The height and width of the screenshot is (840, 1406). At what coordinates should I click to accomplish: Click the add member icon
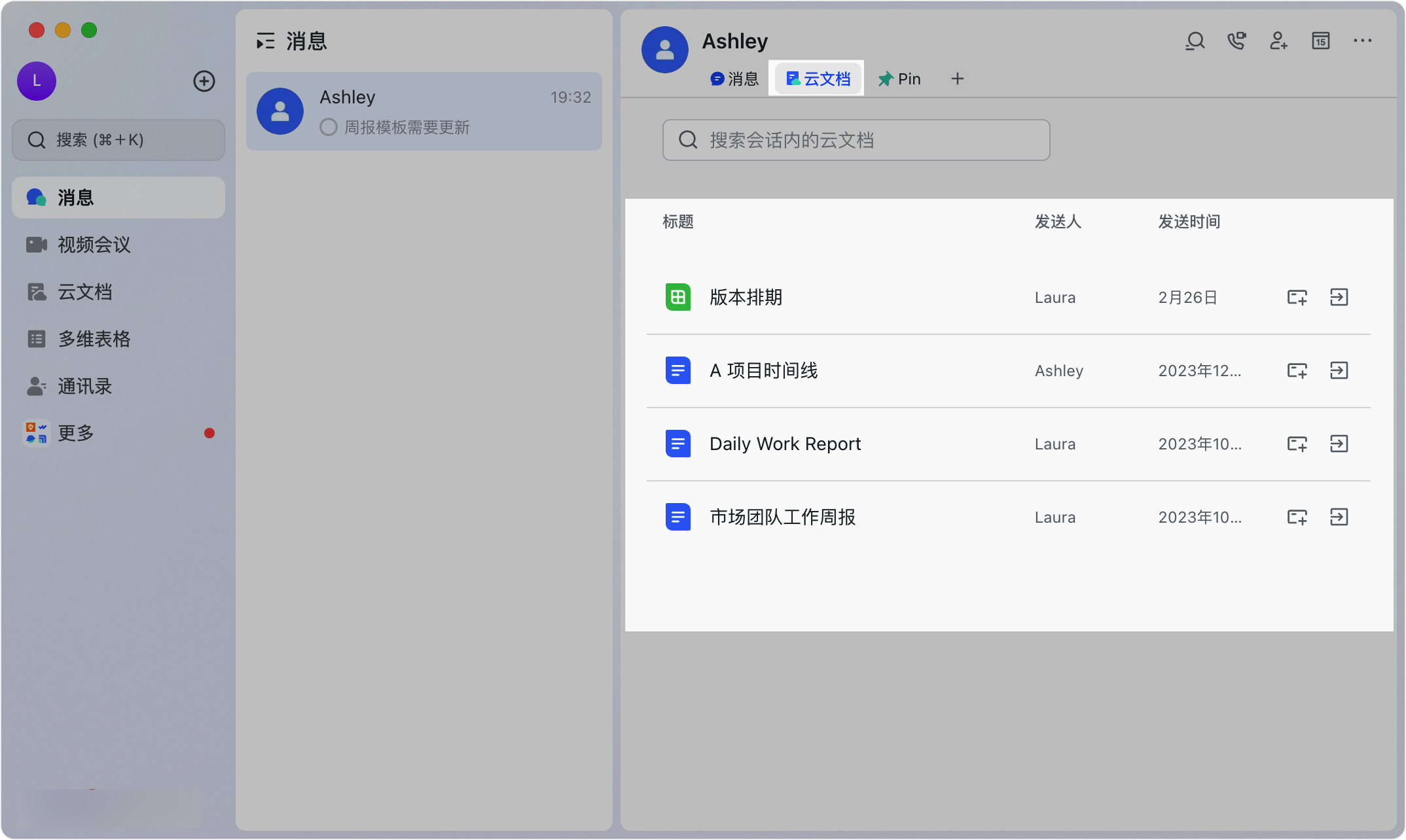point(1278,41)
